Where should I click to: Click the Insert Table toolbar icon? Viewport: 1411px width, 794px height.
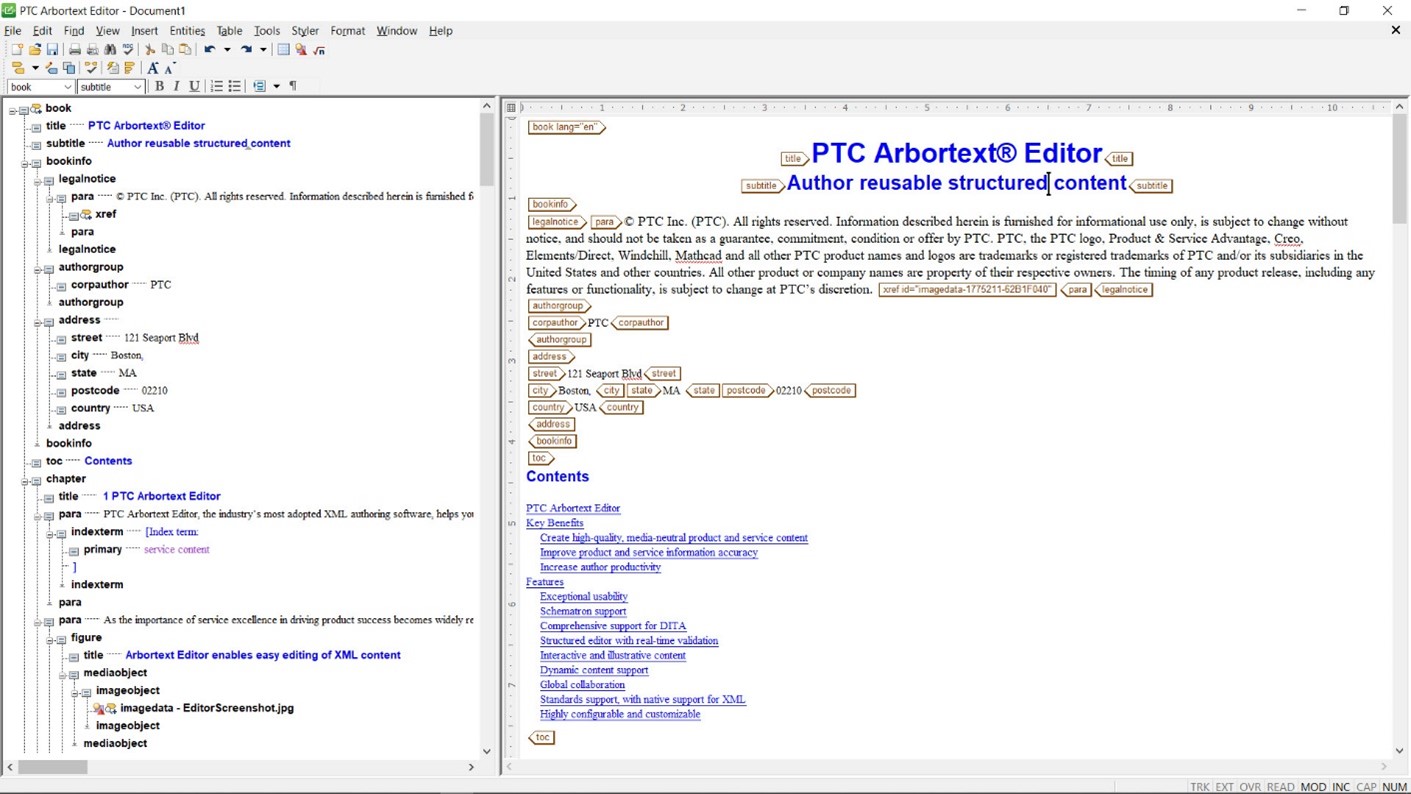[x=284, y=50]
